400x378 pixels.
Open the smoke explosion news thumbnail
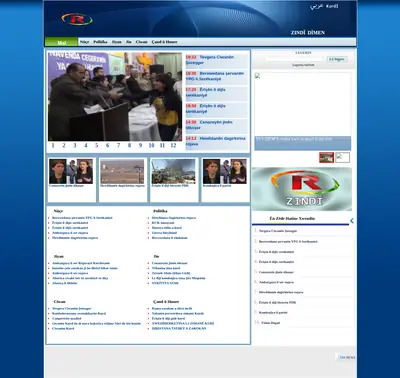pos(173,171)
